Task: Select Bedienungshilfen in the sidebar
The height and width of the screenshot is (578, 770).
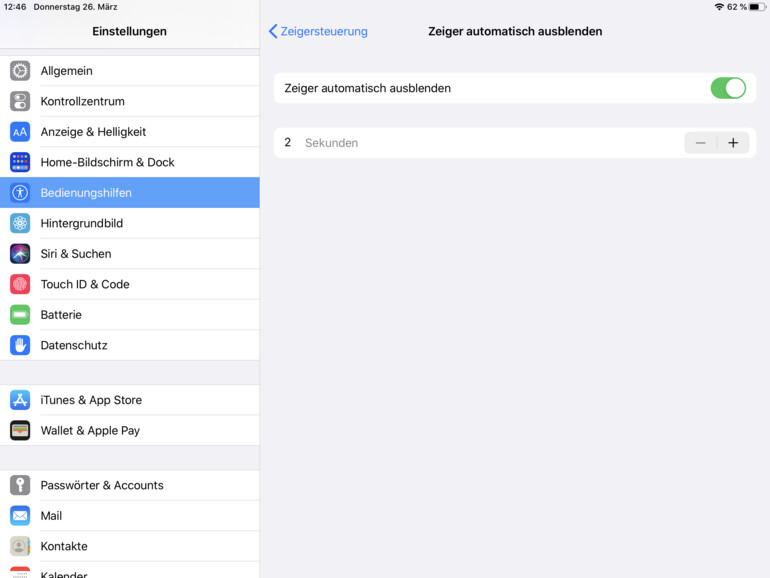Action: tap(130, 193)
